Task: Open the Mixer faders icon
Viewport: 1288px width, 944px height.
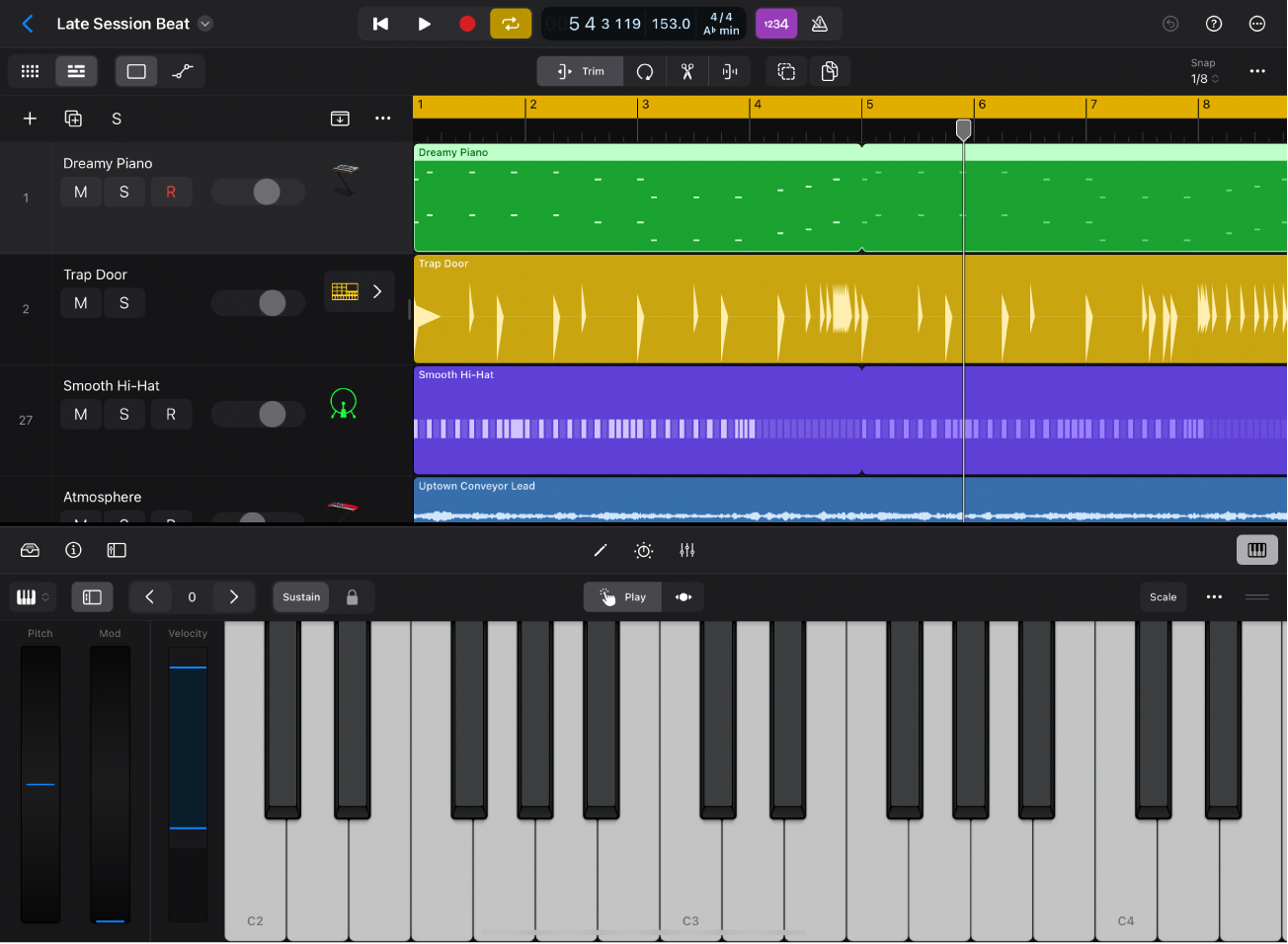Action: (686, 550)
